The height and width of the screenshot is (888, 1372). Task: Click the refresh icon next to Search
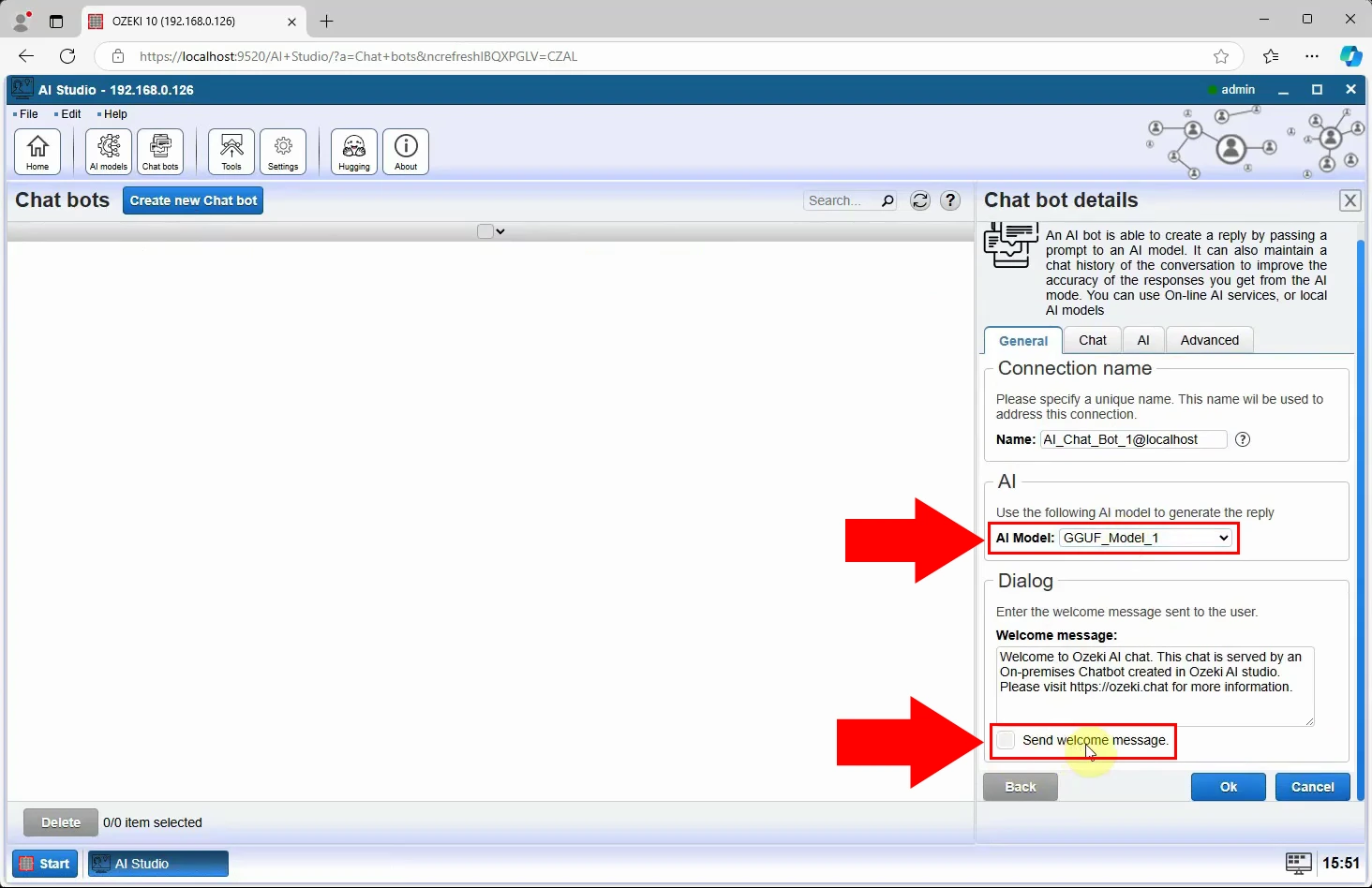pyautogui.click(x=920, y=200)
